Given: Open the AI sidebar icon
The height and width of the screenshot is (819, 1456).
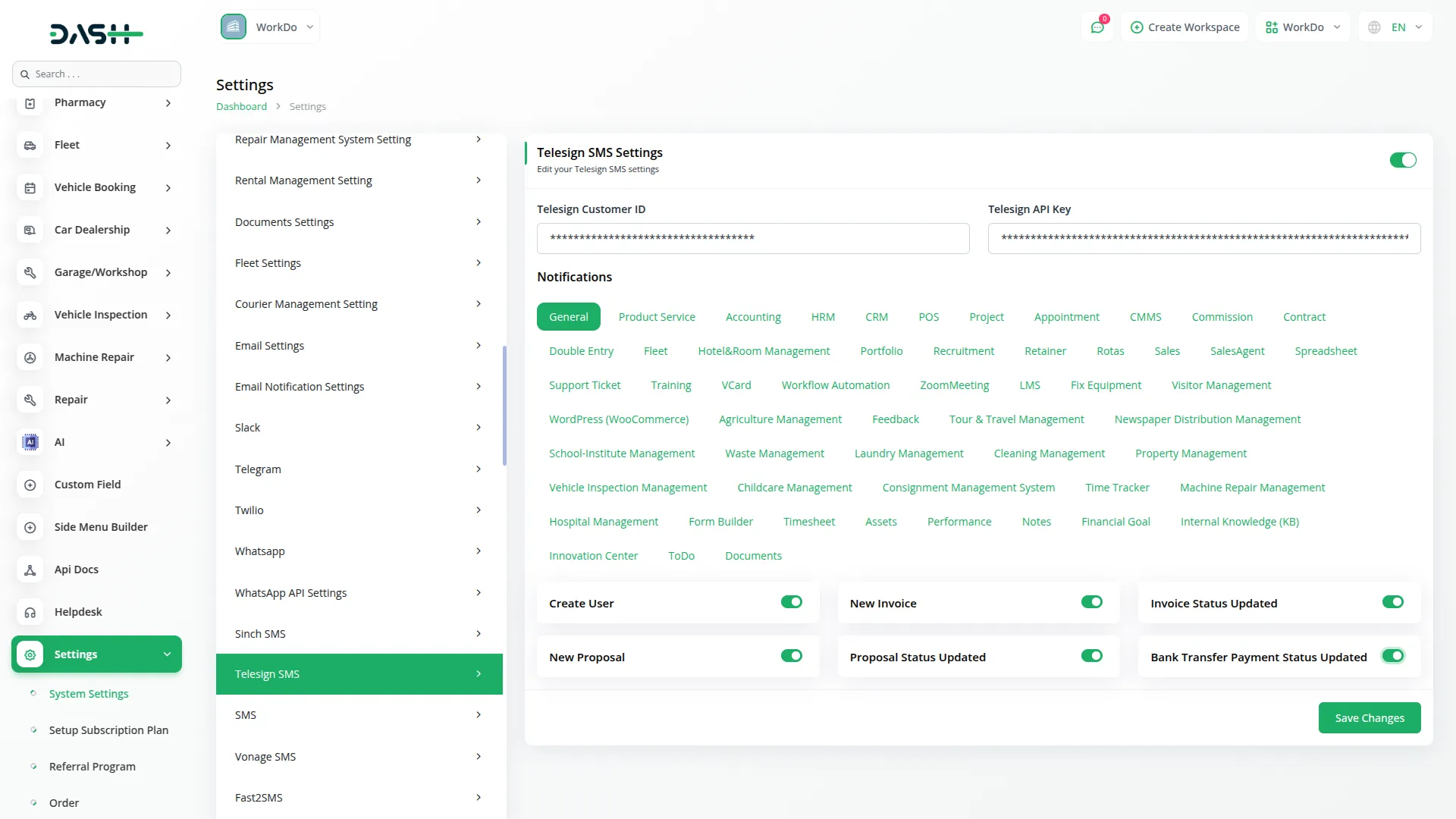Looking at the screenshot, I should (30, 442).
